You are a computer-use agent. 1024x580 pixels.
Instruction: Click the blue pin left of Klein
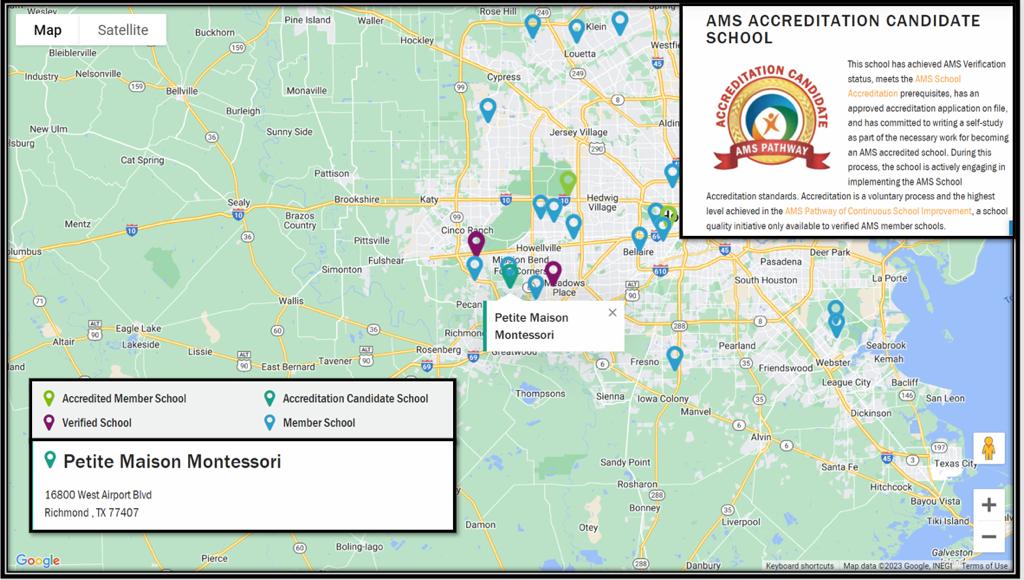pyautogui.click(x=576, y=31)
